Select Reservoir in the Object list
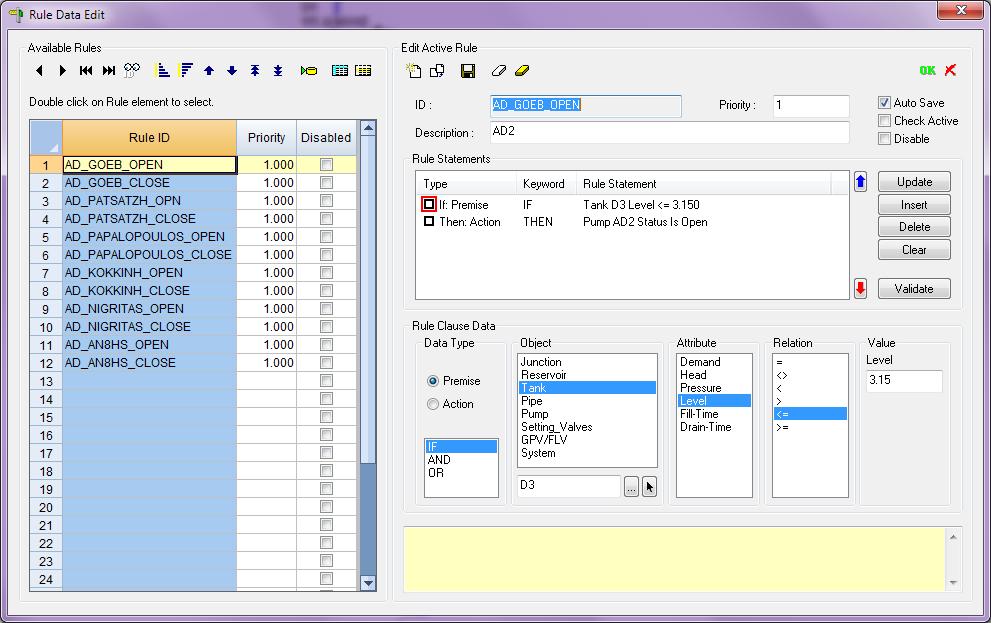The image size is (991, 623). click(587, 375)
